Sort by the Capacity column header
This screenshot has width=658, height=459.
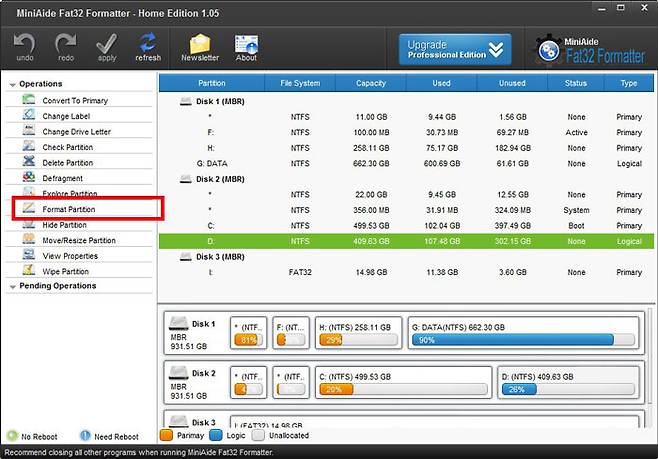(x=371, y=83)
